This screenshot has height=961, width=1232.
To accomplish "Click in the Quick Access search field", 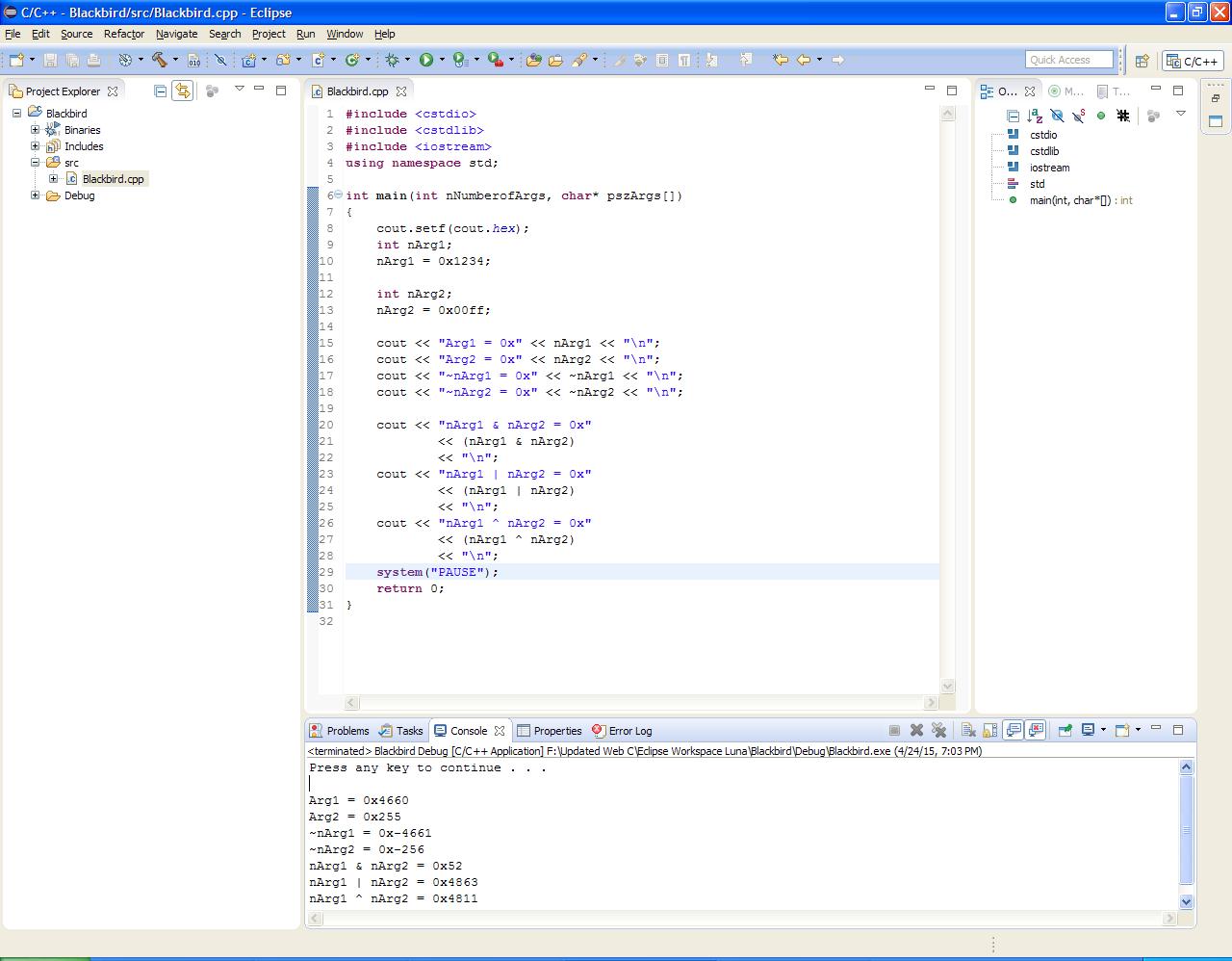I will (1068, 60).
